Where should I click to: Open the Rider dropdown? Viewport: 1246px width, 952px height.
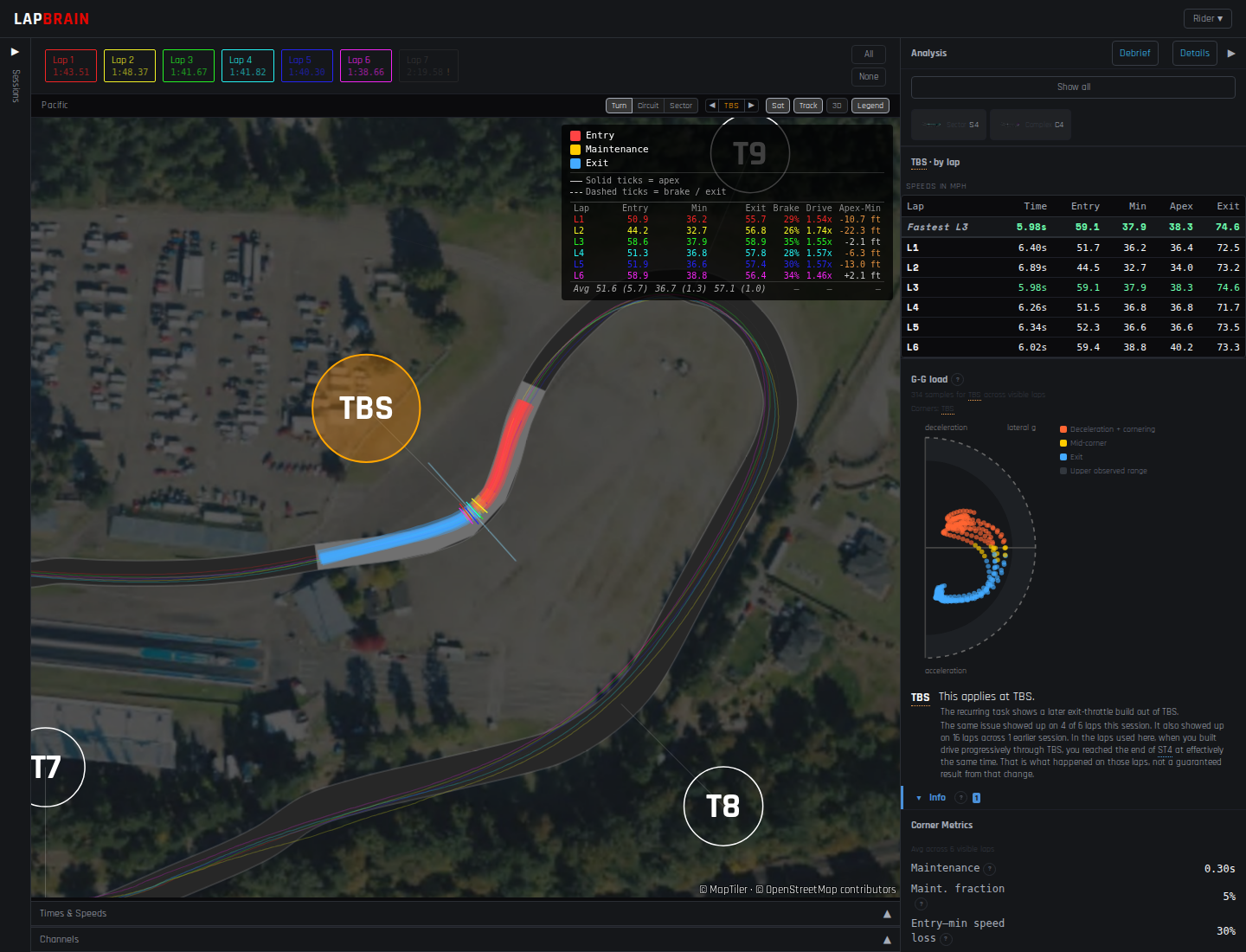(1208, 18)
